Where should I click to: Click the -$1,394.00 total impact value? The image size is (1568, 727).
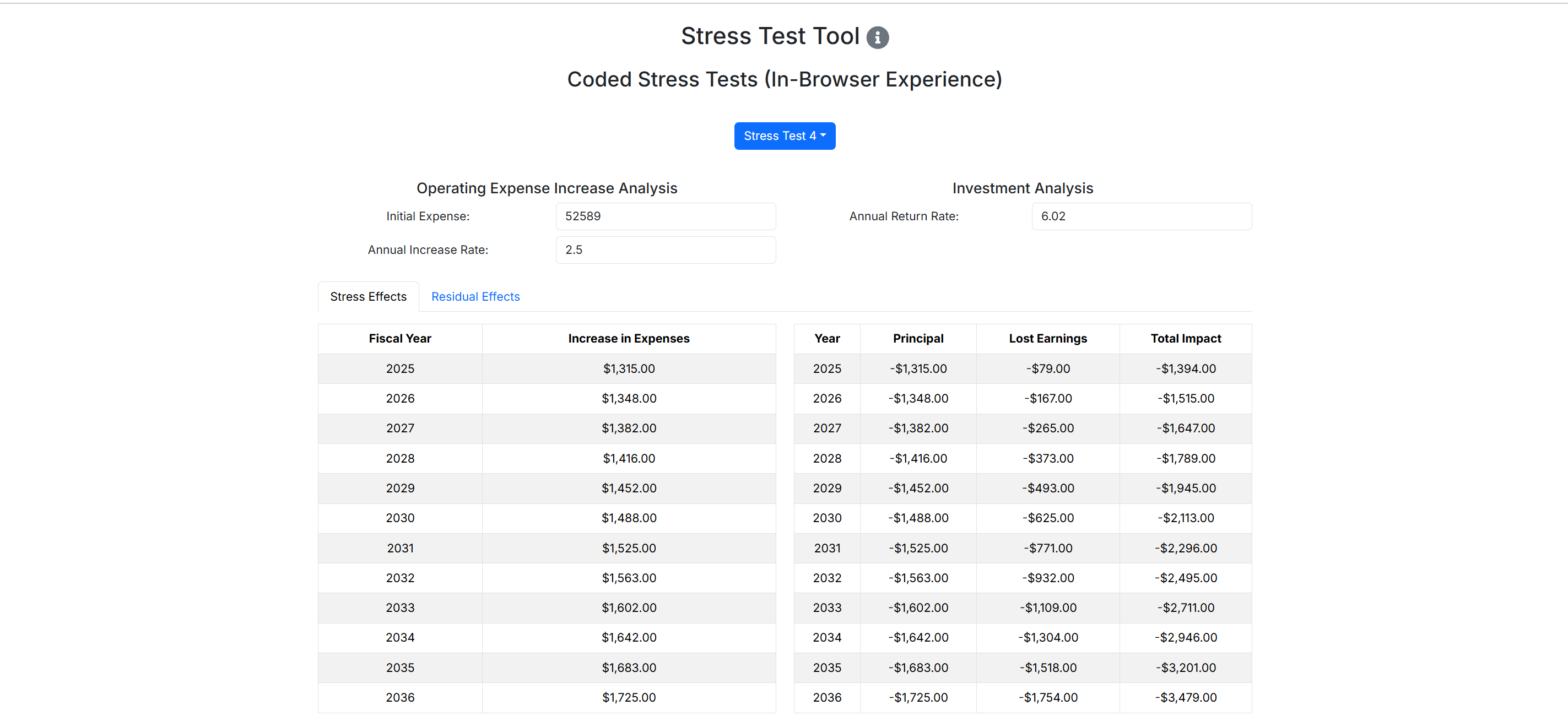click(1186, 368)
